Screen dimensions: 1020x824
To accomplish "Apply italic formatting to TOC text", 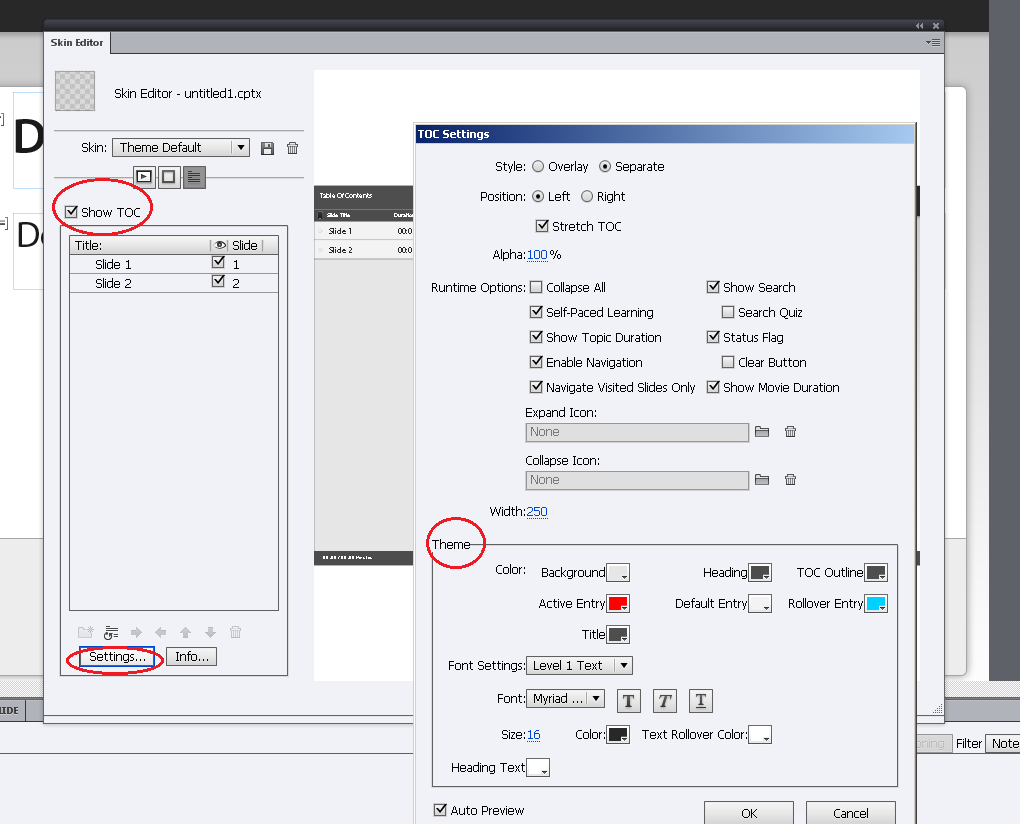I will click(x=664, y=700).
